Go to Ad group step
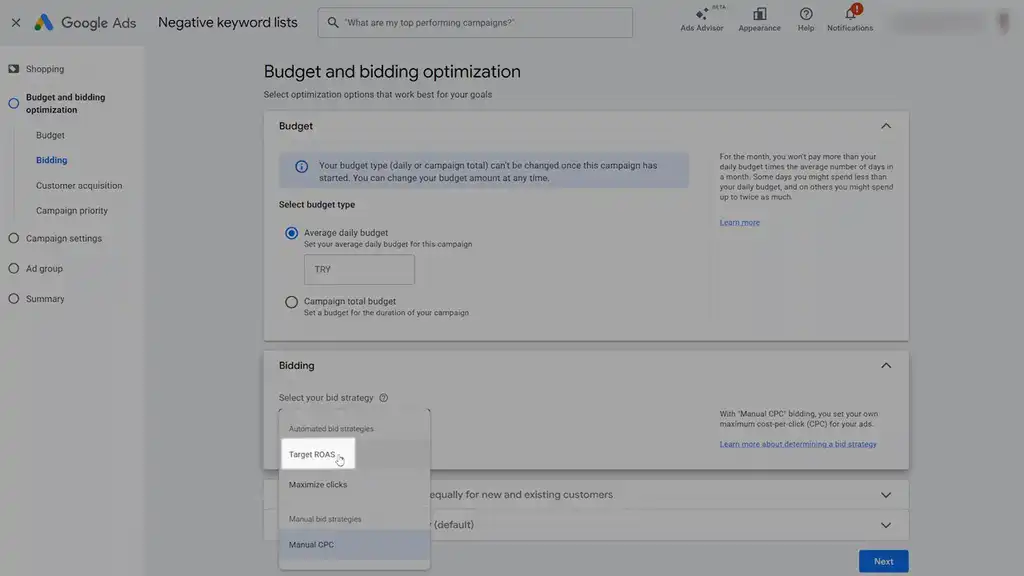The width and height of the screenshot is (1024, 576). point(44,268)
